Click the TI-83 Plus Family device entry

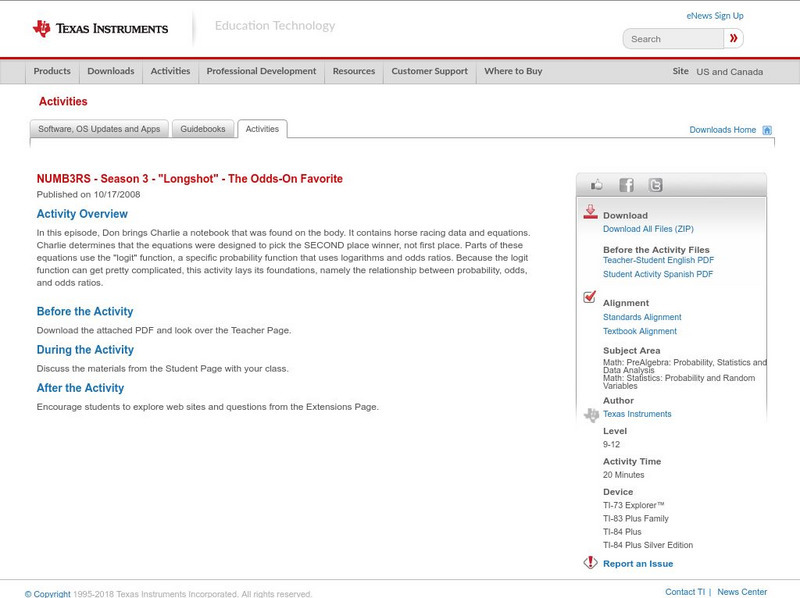point(636,518)
